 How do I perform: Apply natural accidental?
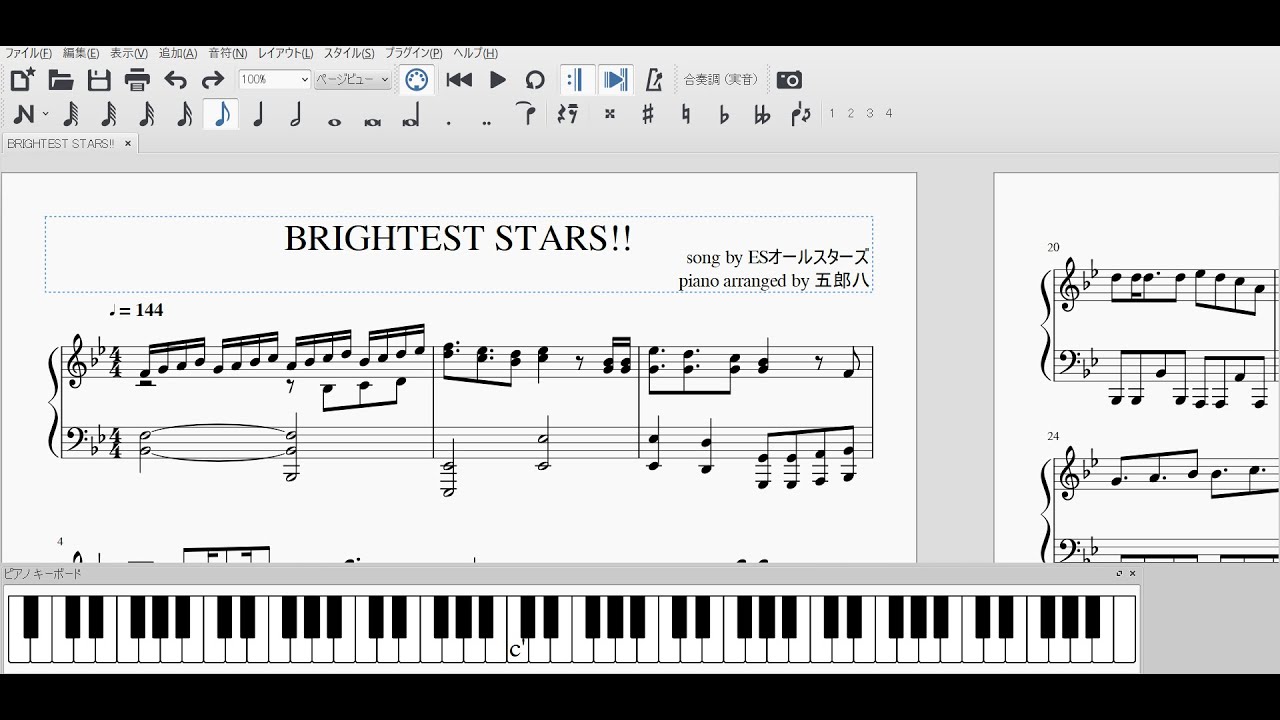click(686, 114)
